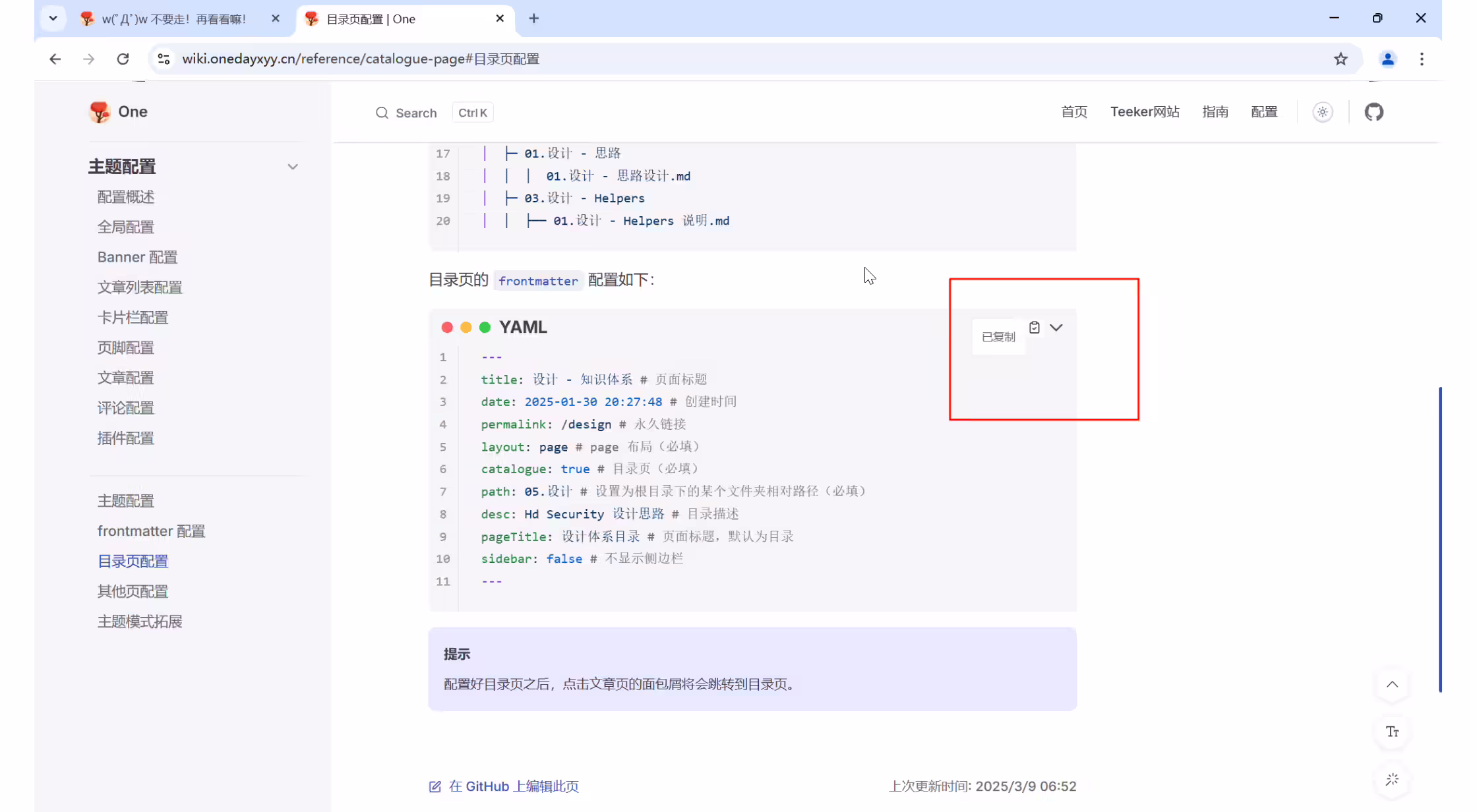The image size is (1477, 812).
Task: Open the Teeker网站 nav link
Action: tap(1145, 112)
